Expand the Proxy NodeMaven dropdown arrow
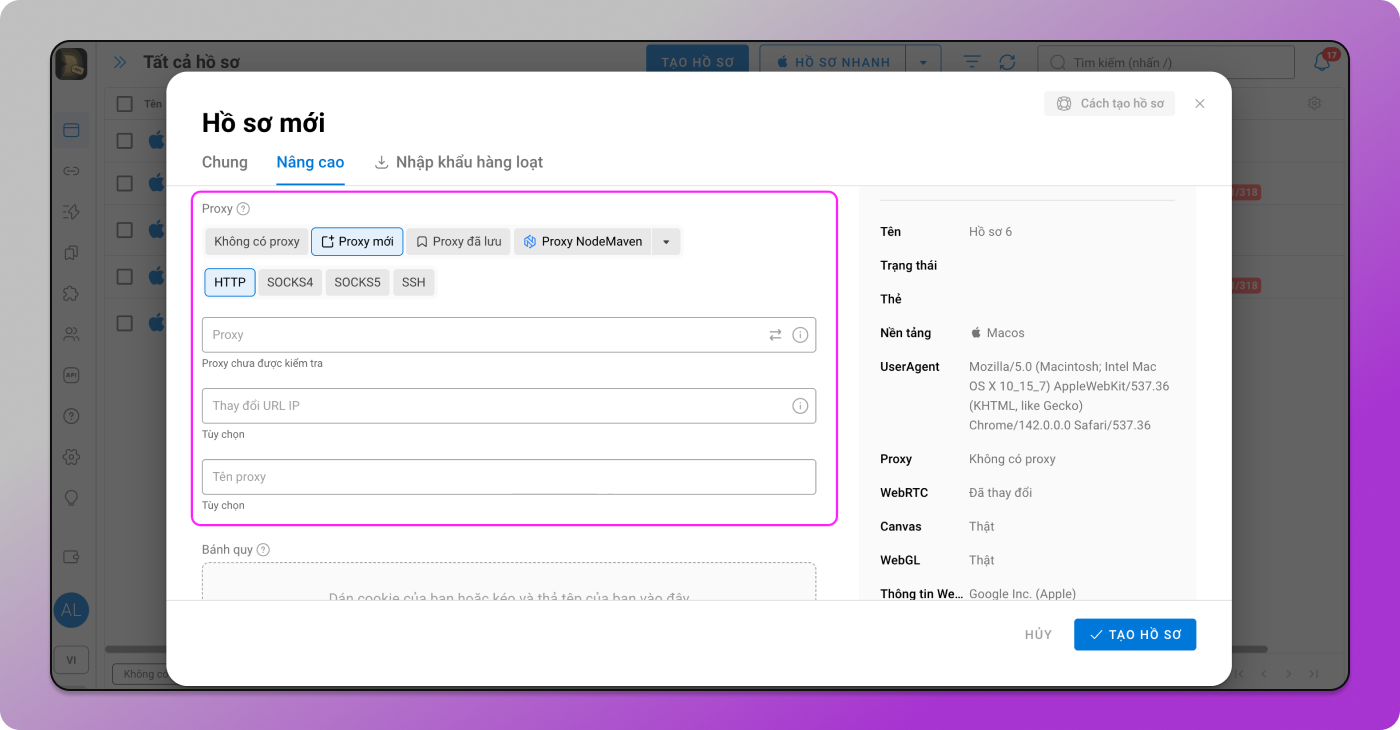Image resolution: width=1400 pixels, height=730 pixels. [x=666, y=242]
